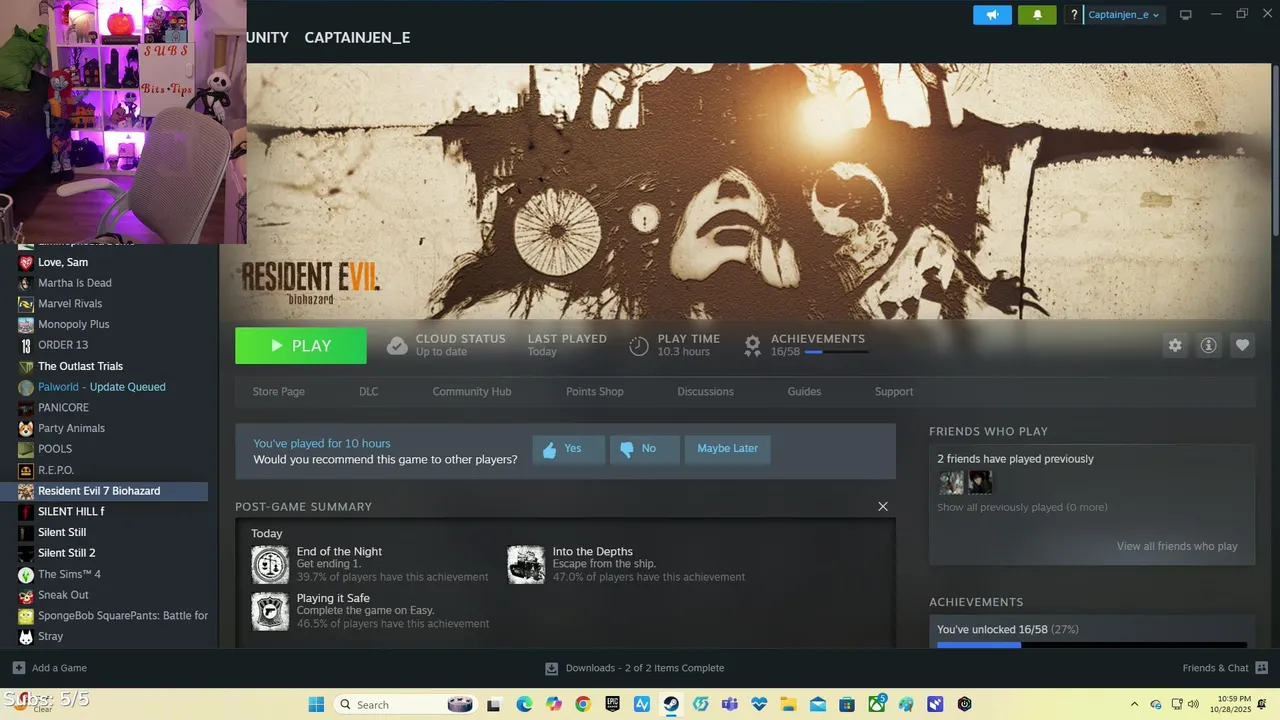Open the Support tab
The image size is (1280, 720).
[x=894, y=392]
